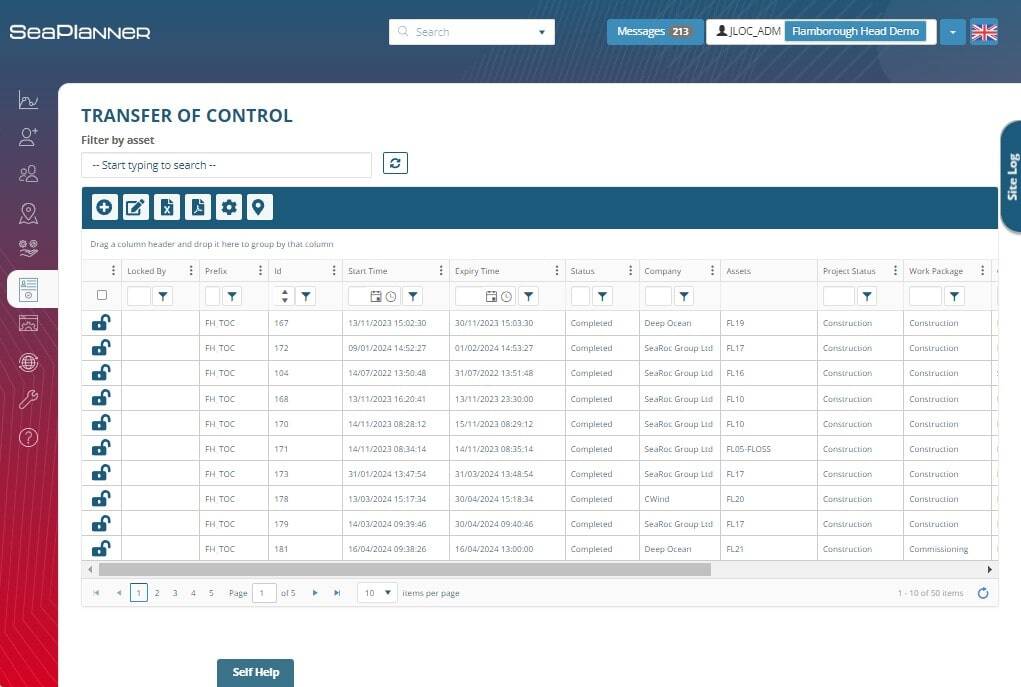The width and height of the screenshot is (1021, 687).
Task: Sort by the Expiry Time column header
Action: pos(477,271)
